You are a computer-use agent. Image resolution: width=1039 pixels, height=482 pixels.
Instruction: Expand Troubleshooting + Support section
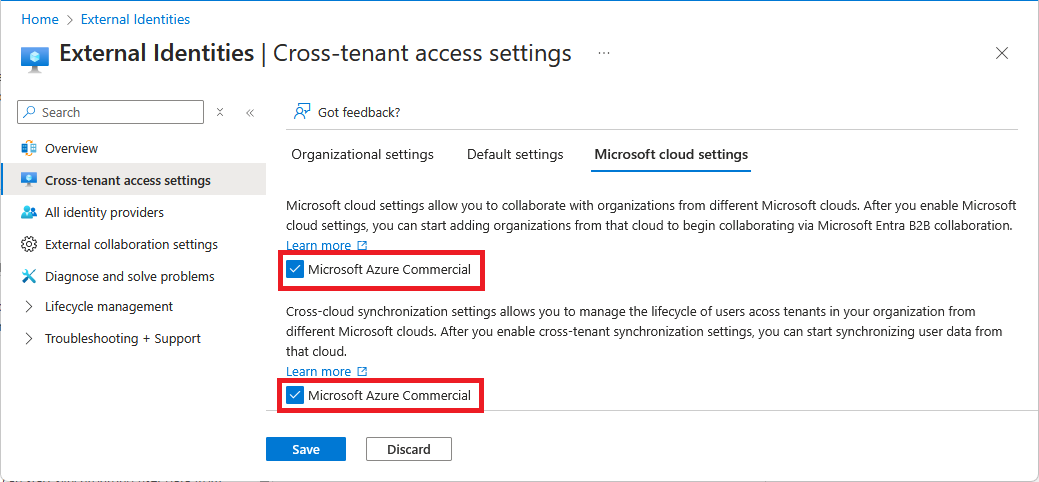(x=29, y=339)
